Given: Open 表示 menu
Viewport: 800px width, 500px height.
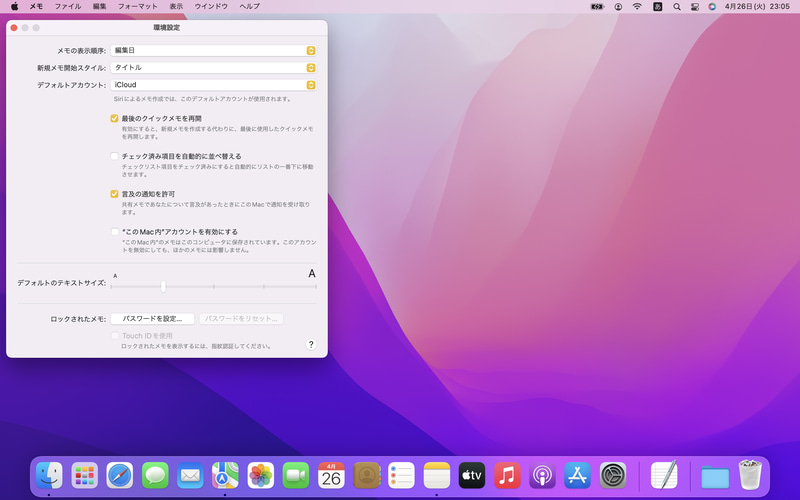Looking at the screenshot, I should click(176, 7).
